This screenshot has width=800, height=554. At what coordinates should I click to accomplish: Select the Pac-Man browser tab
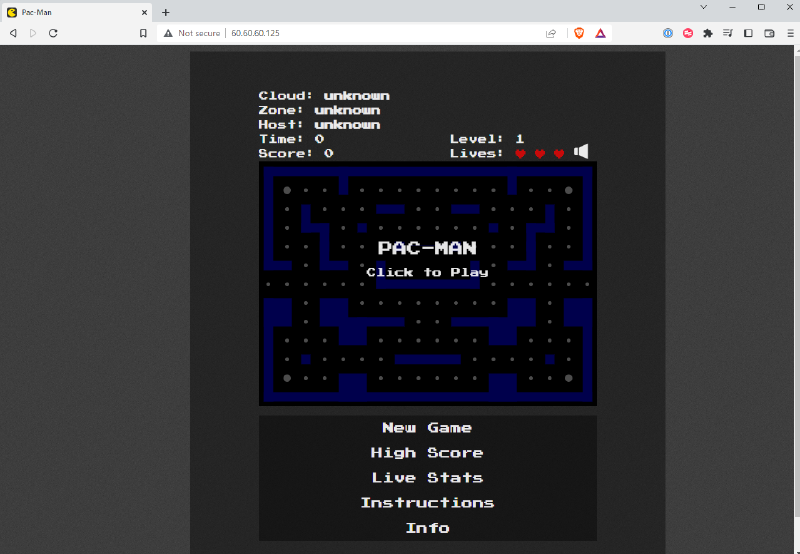(x=78, y=12)
